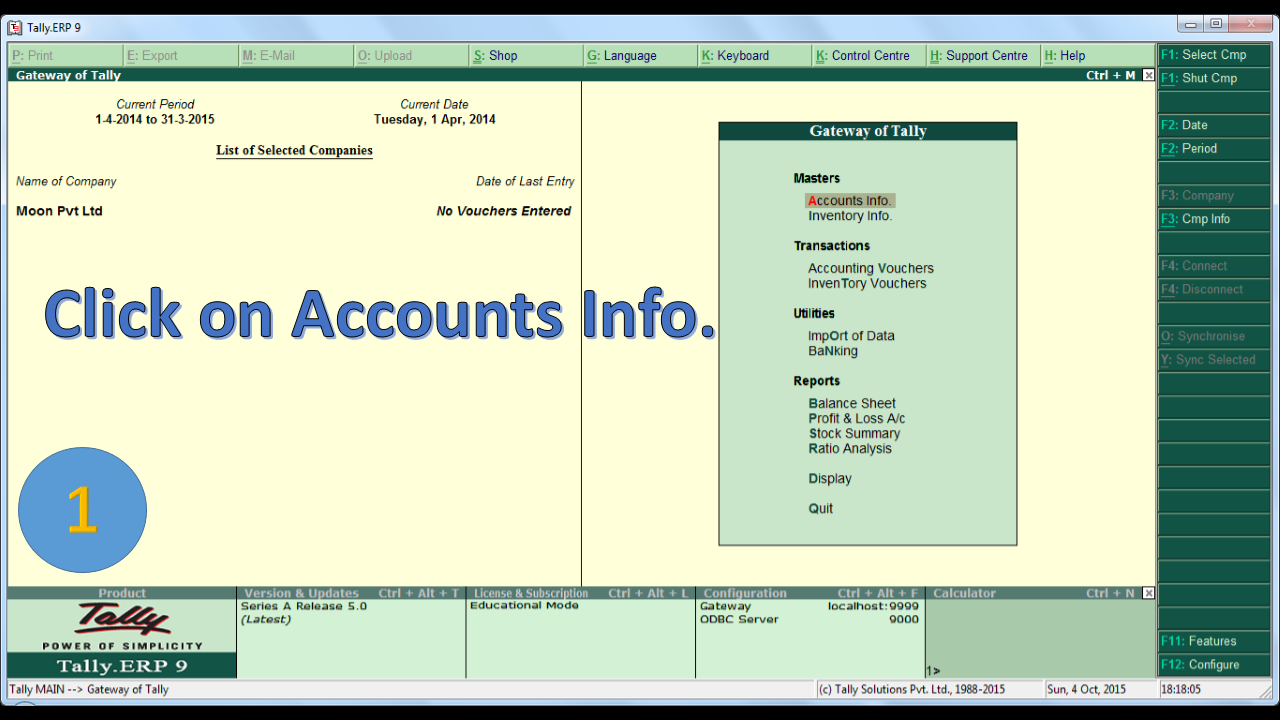Click current date Tuesday, 1 Apr, 2014
The width and height of the screenshot is (1280, 720).
(x=435, y=119)
